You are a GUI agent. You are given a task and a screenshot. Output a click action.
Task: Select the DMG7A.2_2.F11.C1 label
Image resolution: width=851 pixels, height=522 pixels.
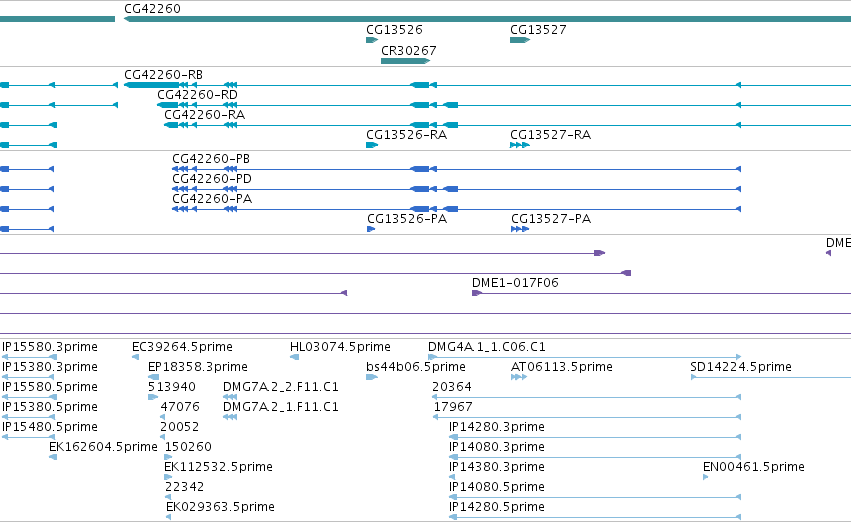coord(281,387)
